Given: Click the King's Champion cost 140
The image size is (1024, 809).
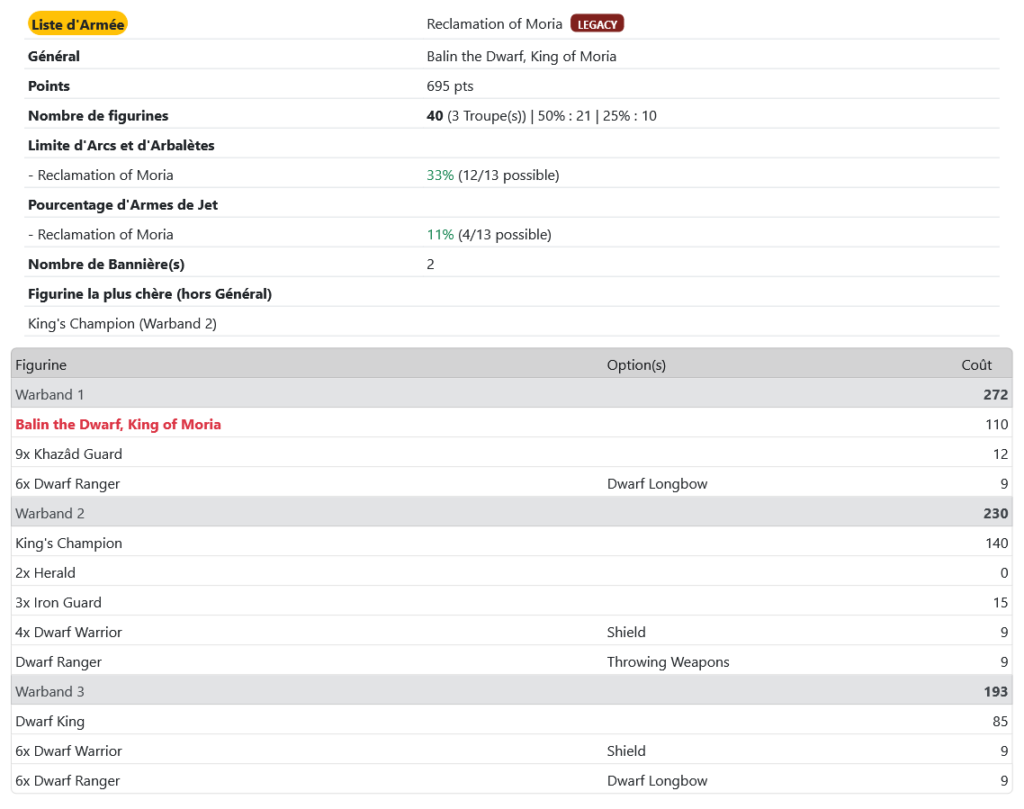Looking at the screenshot, I should point(997,543).
